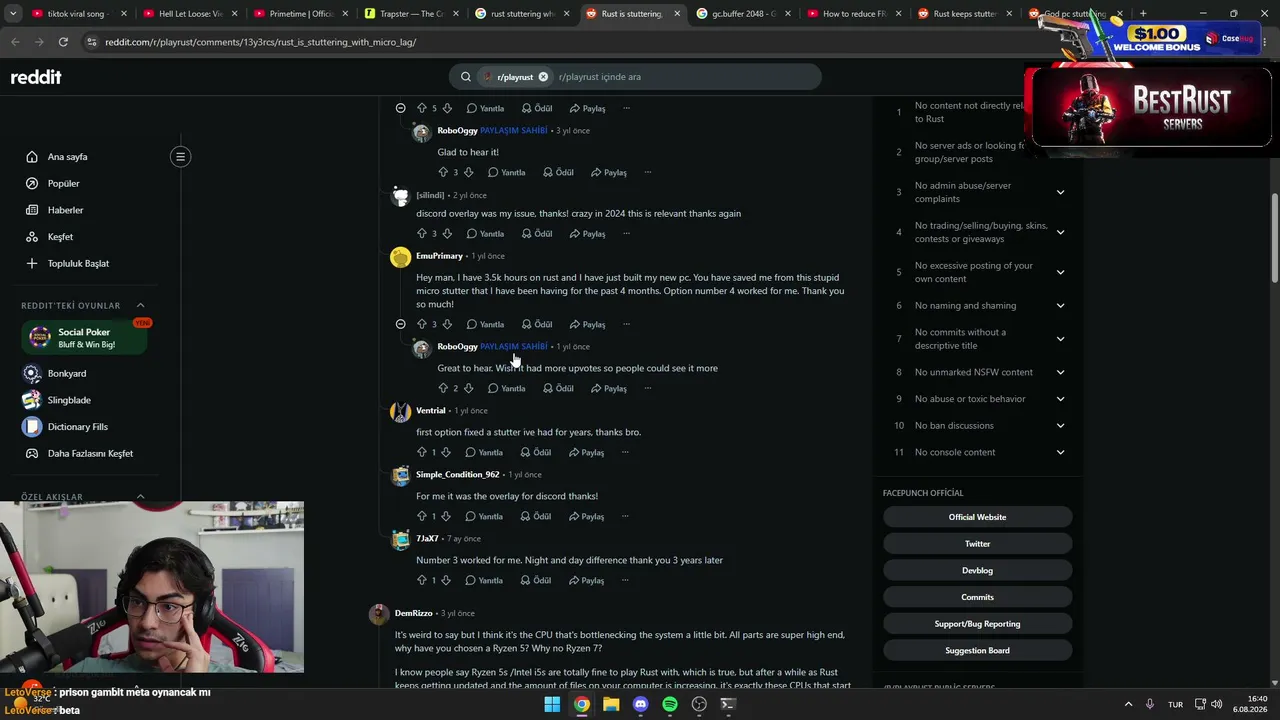Upvote the deleted user's discord overlay comment
This screenshot has width=1280, height=720.
421,233
